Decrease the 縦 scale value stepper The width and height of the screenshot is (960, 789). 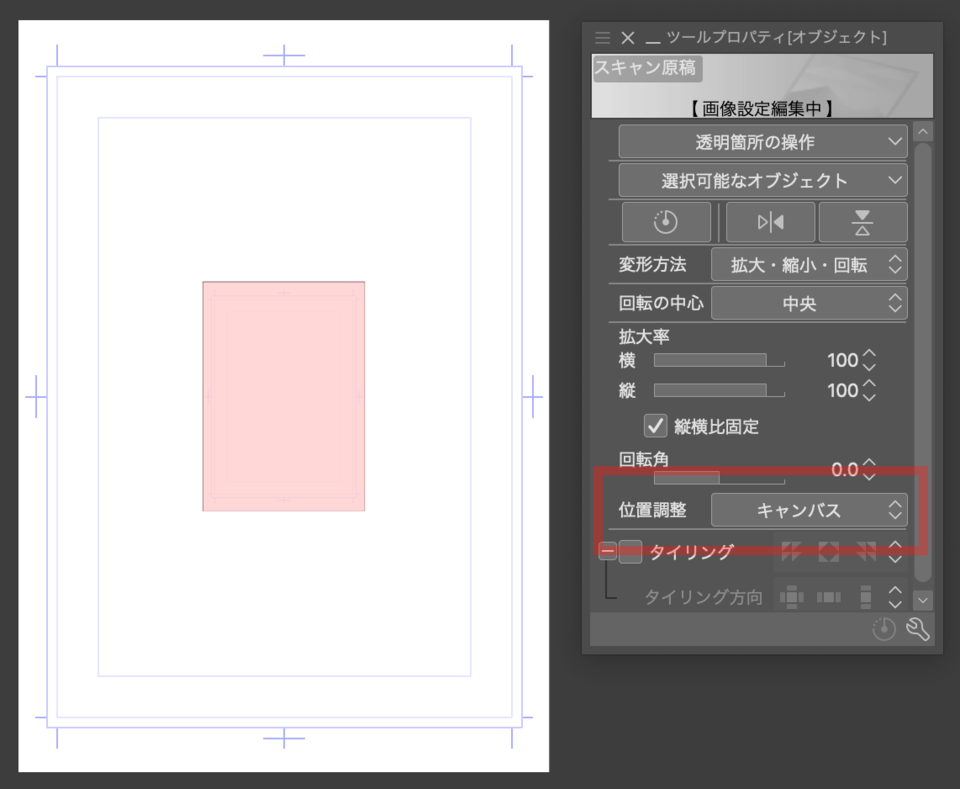pyautogui.click(x=869, y=397)
